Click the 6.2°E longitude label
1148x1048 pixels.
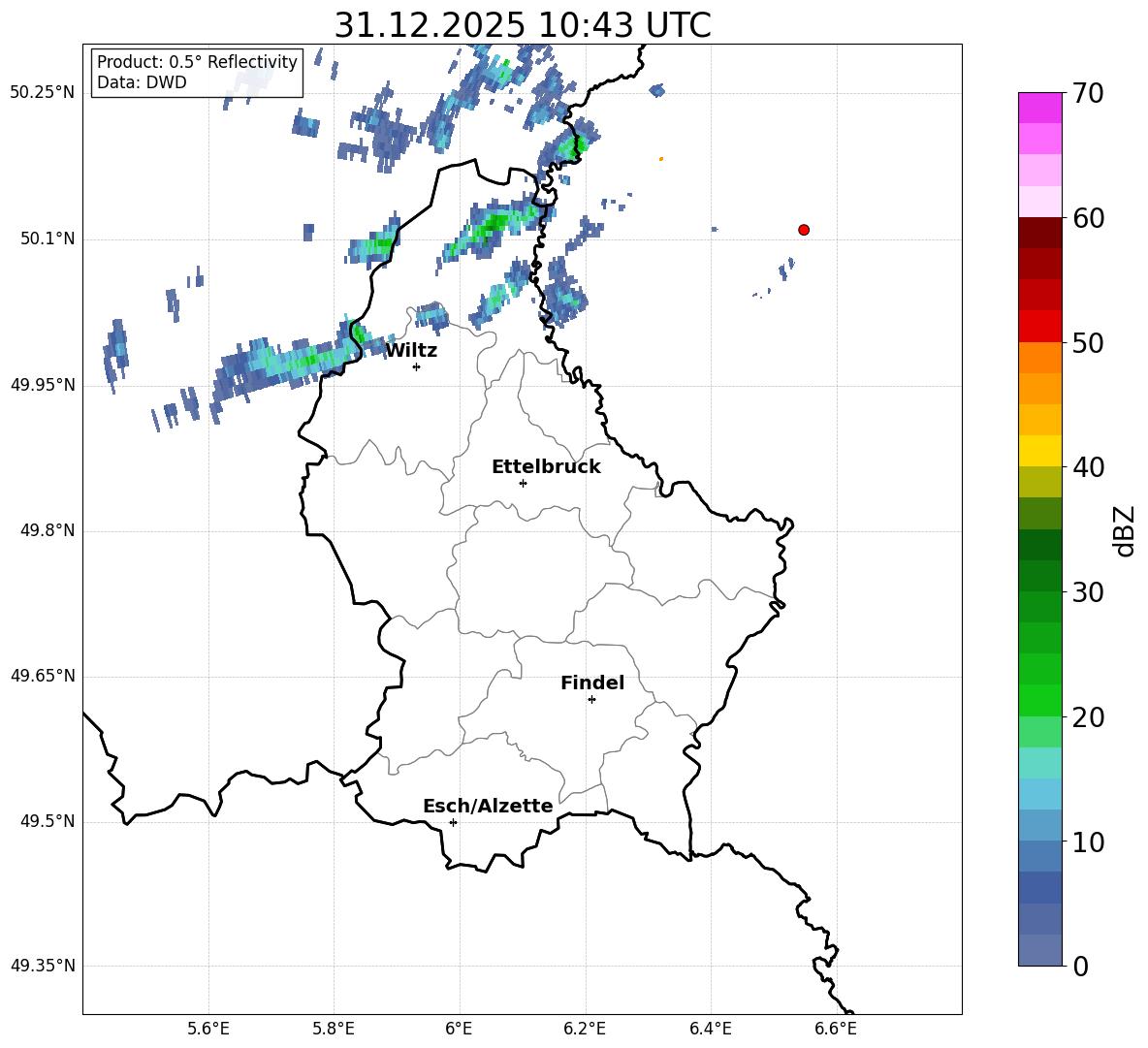point(585,1029)
